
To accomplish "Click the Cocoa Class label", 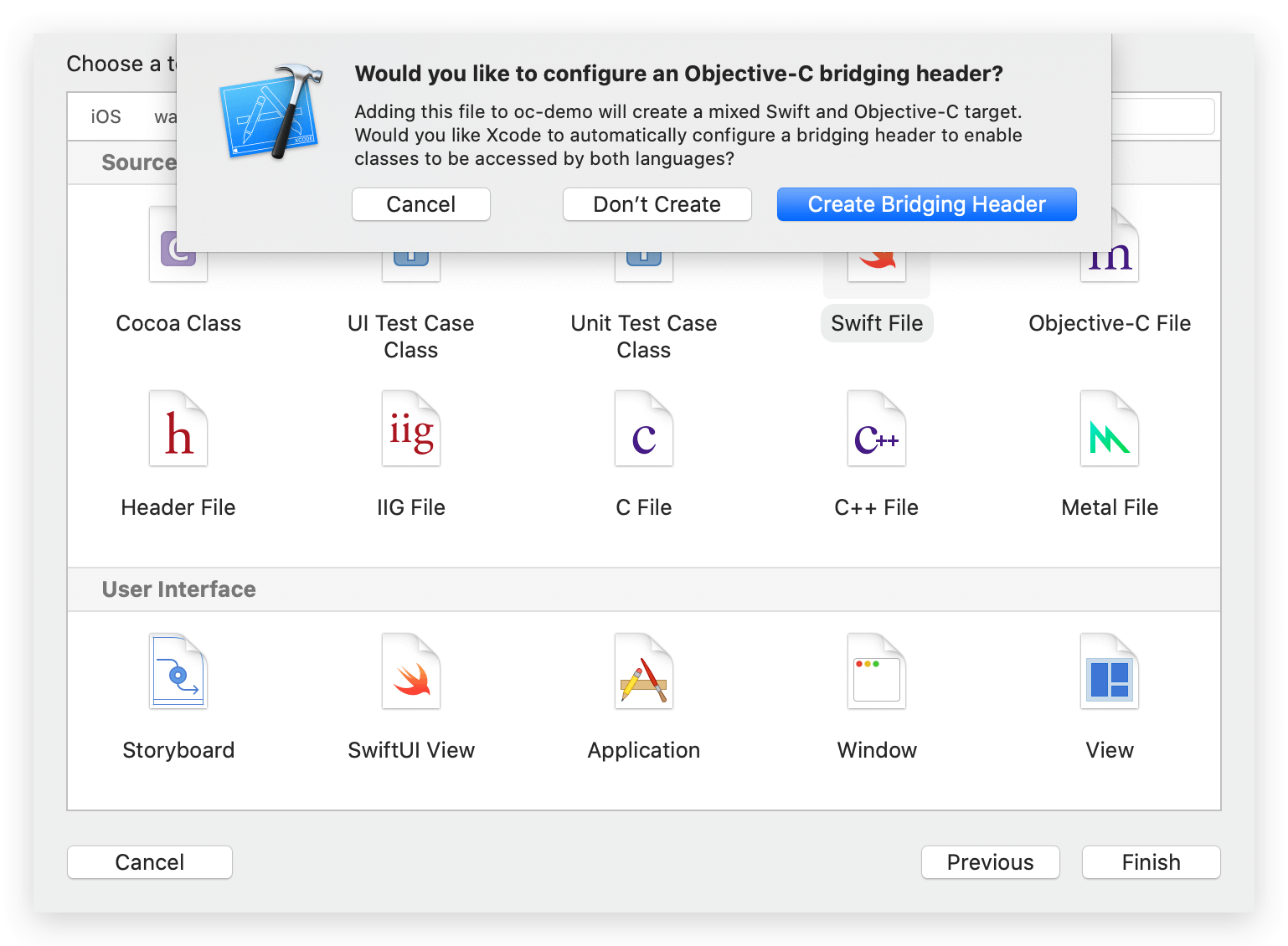I will click(178, 323).
